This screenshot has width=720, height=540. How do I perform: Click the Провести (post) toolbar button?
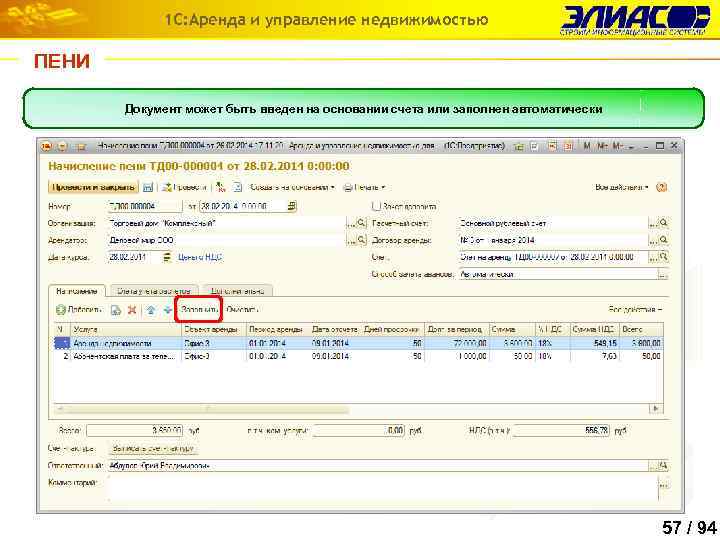[185, 187]
